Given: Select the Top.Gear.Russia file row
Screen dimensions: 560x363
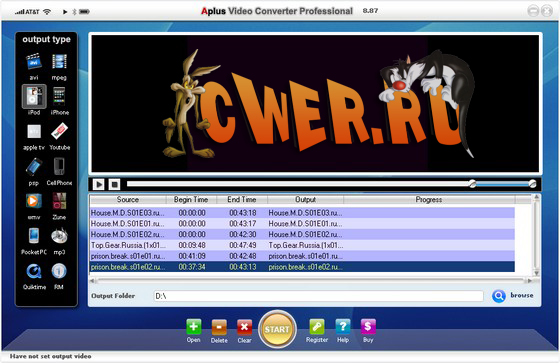Looking at the screenshot, I should pos(302,245).
